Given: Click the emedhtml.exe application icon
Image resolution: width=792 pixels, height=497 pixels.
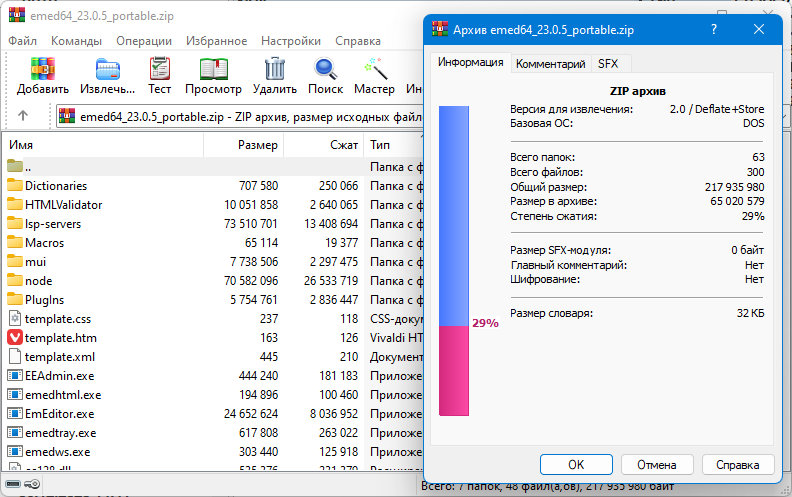Looking at the screenshot, I should (15, 394).
